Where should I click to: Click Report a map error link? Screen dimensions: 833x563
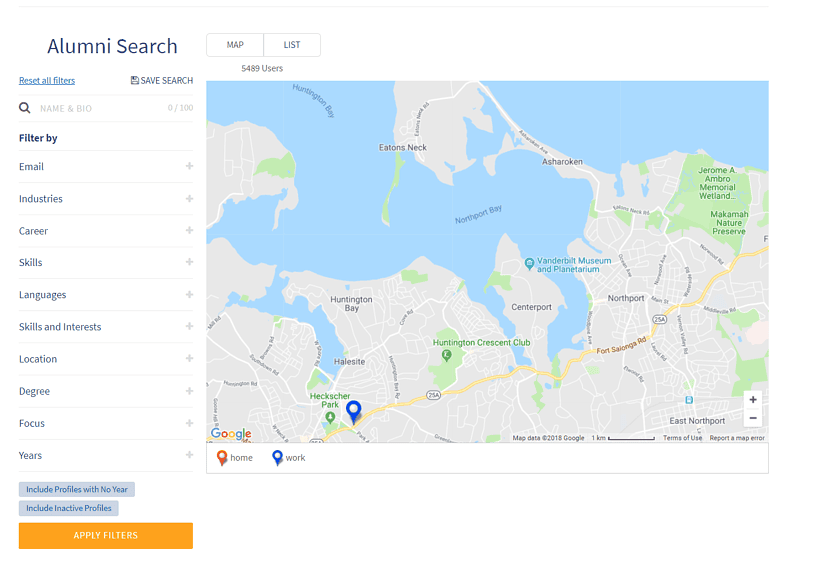point(737,438)
